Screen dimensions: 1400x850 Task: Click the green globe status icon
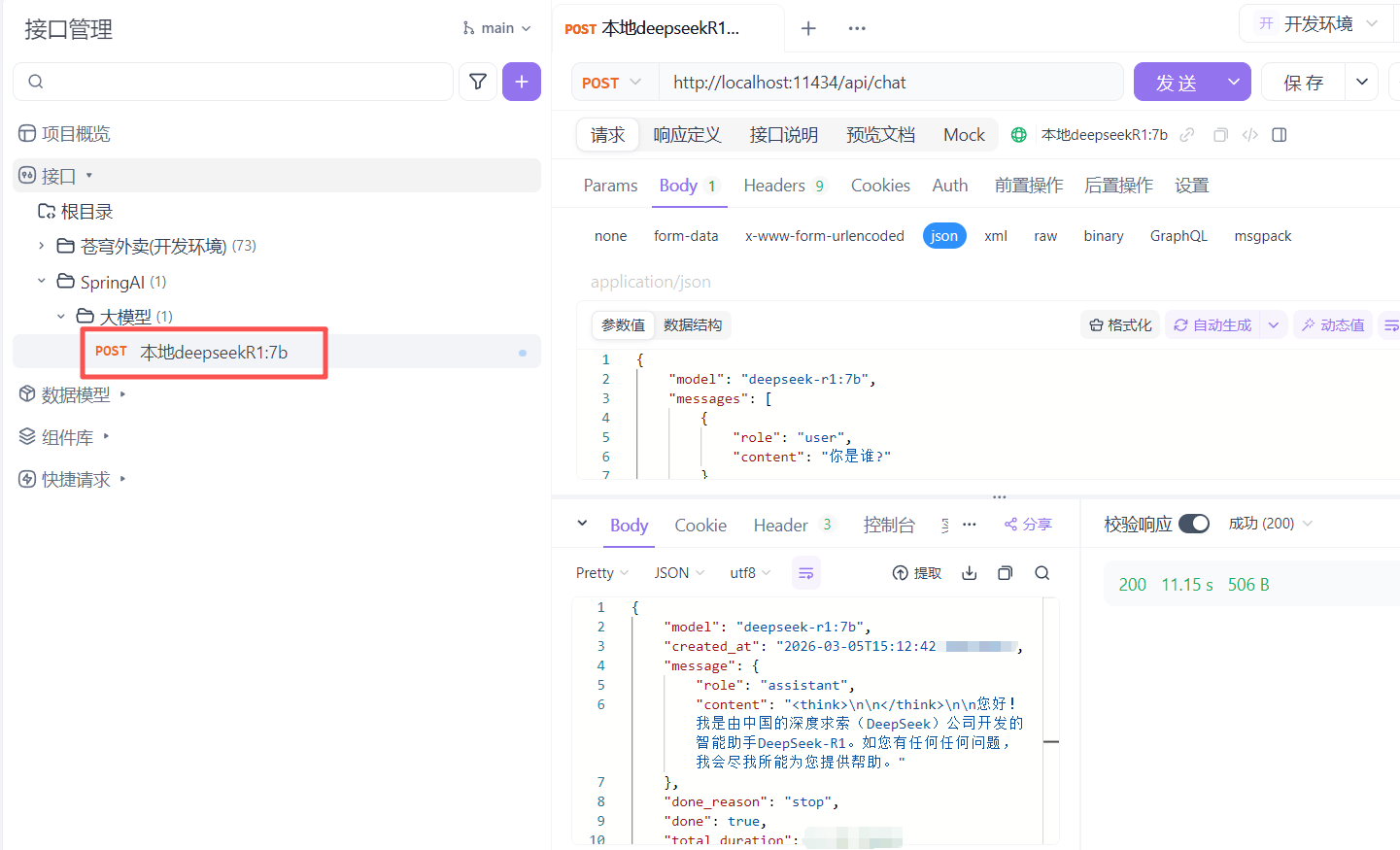[1019, 135]
